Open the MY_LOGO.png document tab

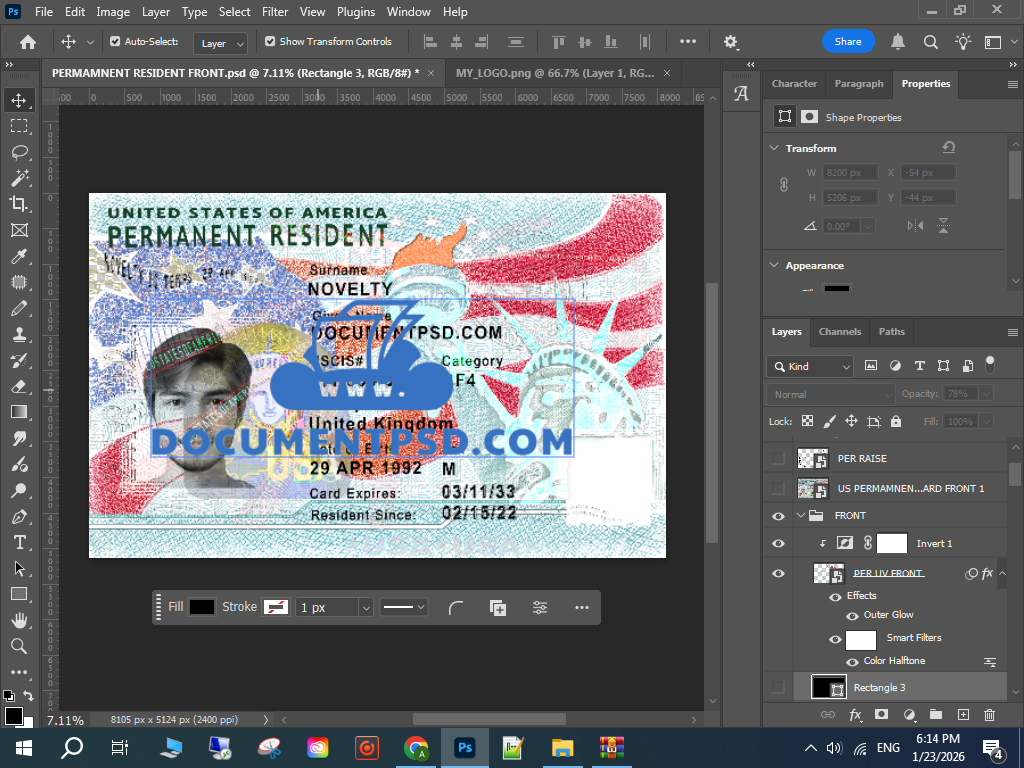click(555, 73)
